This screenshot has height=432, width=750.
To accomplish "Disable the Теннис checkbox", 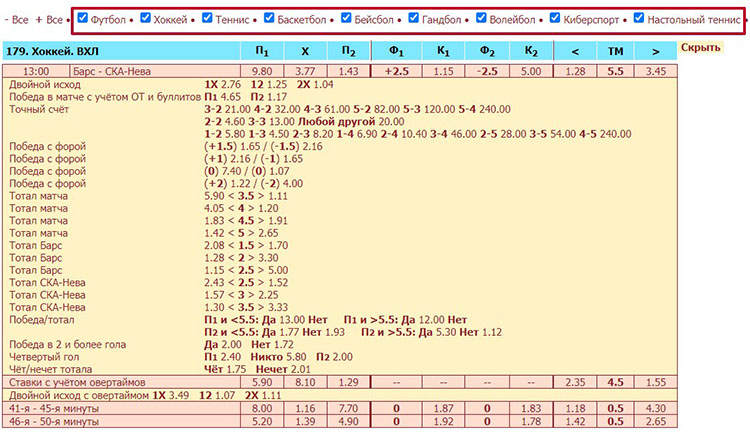I will [207, 18].
